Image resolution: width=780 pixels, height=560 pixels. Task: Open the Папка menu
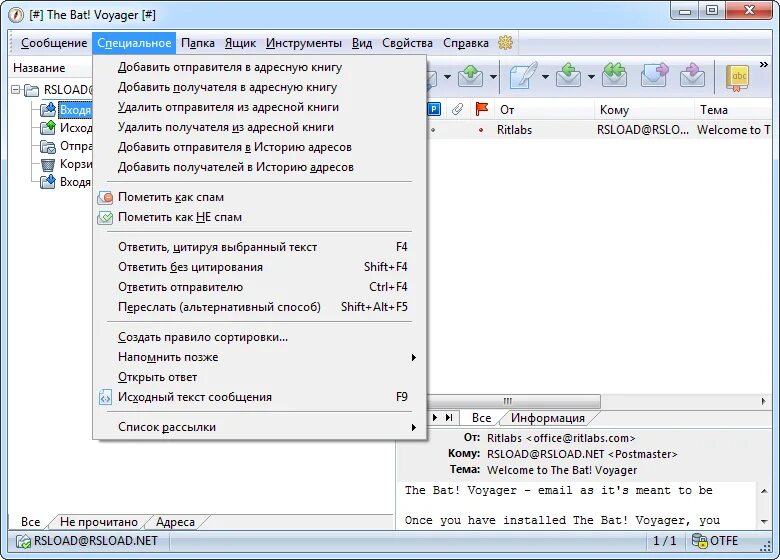pyautogui.click(x=197, y=43)
